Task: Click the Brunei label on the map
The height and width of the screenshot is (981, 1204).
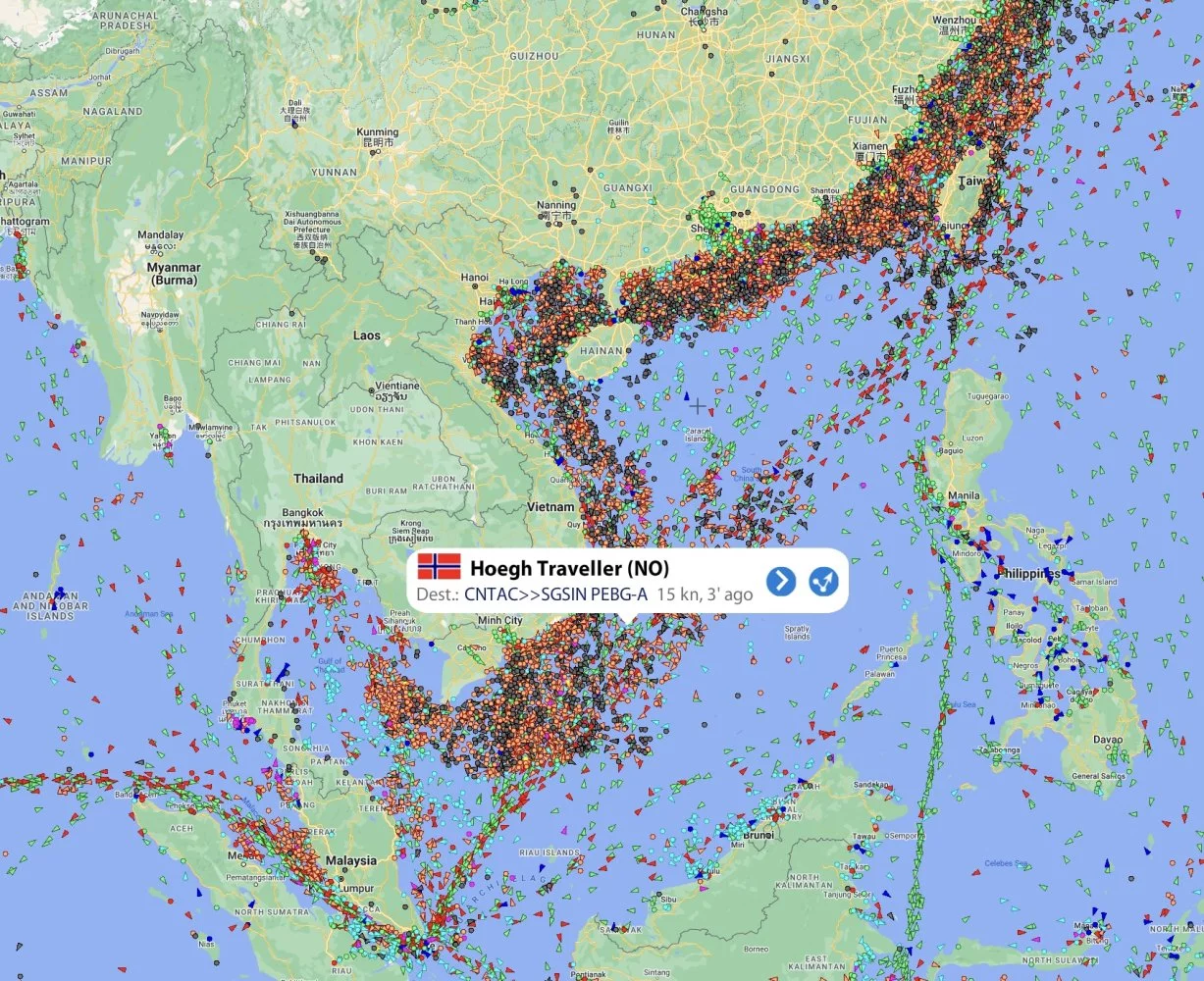Action: point(759,835)
